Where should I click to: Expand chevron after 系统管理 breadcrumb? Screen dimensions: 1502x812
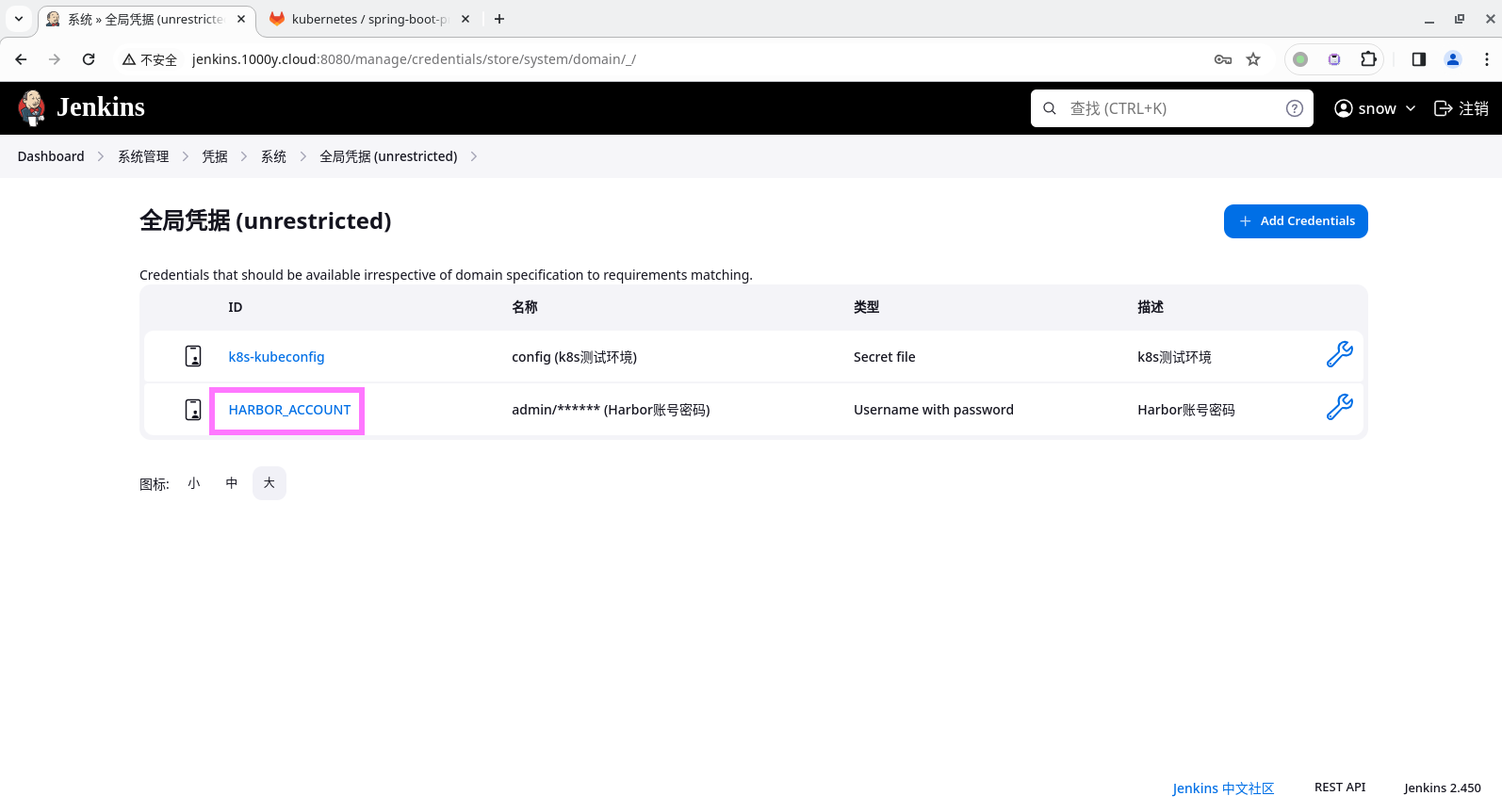(x=186, y=156)
